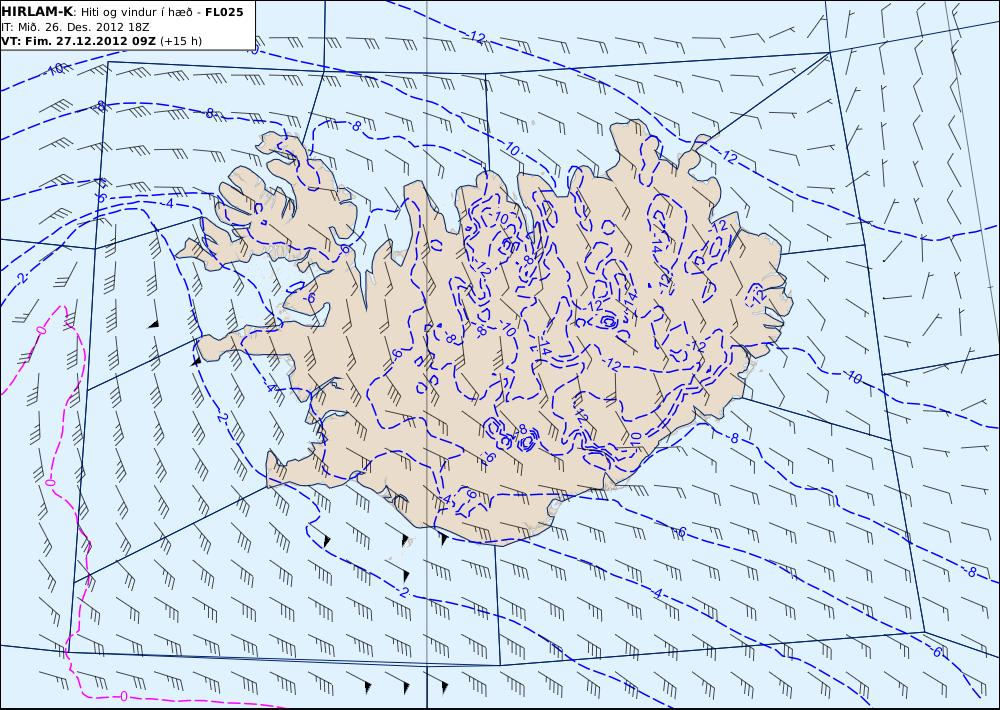Click the 'IT: Mið. 26. Des. 2012 18Z' line
Image resolution: width=1000 pixels, height=710 pixels.
point(75,27)
